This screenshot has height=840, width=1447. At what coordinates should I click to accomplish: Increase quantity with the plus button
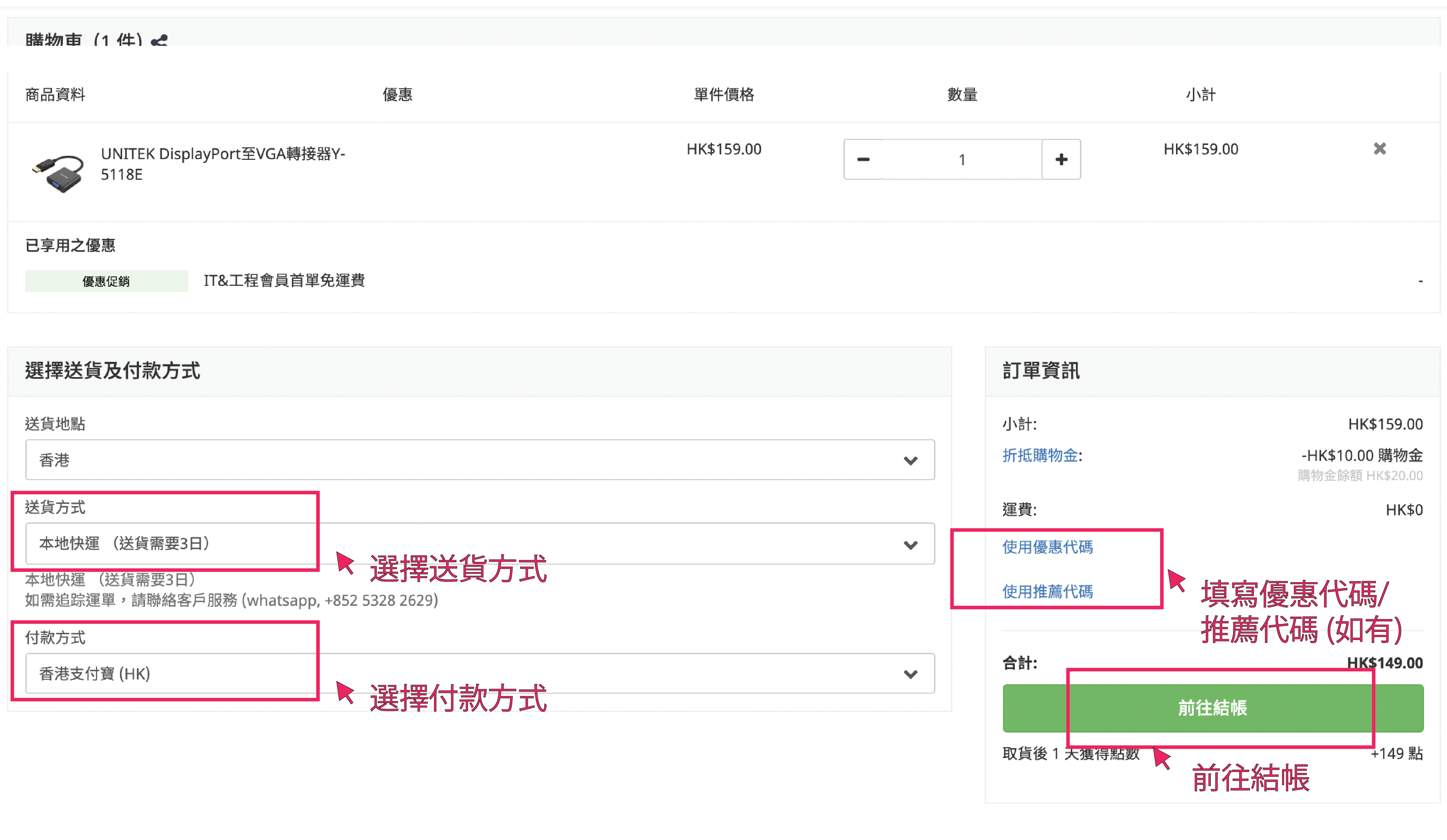[1060, 159]
